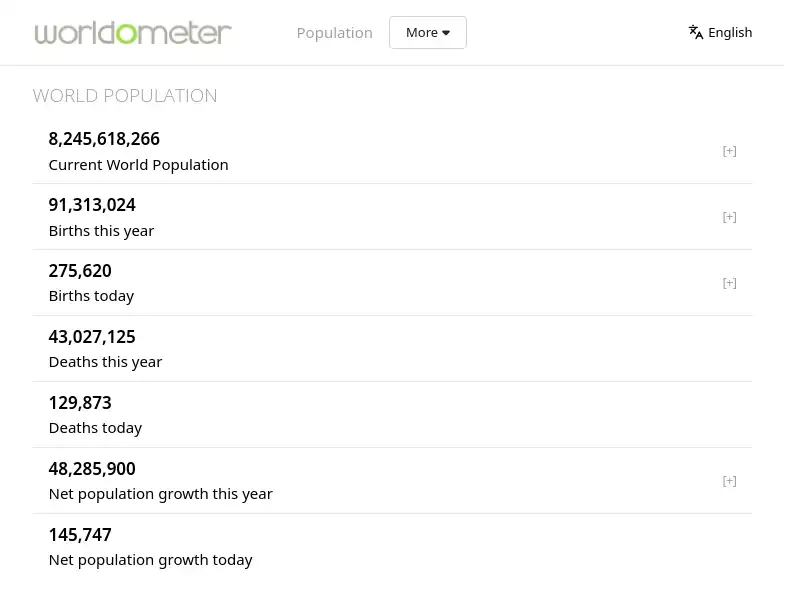Open the More dropdown
The height and width of the screenshot is (600, 800).
pos(427,32)
